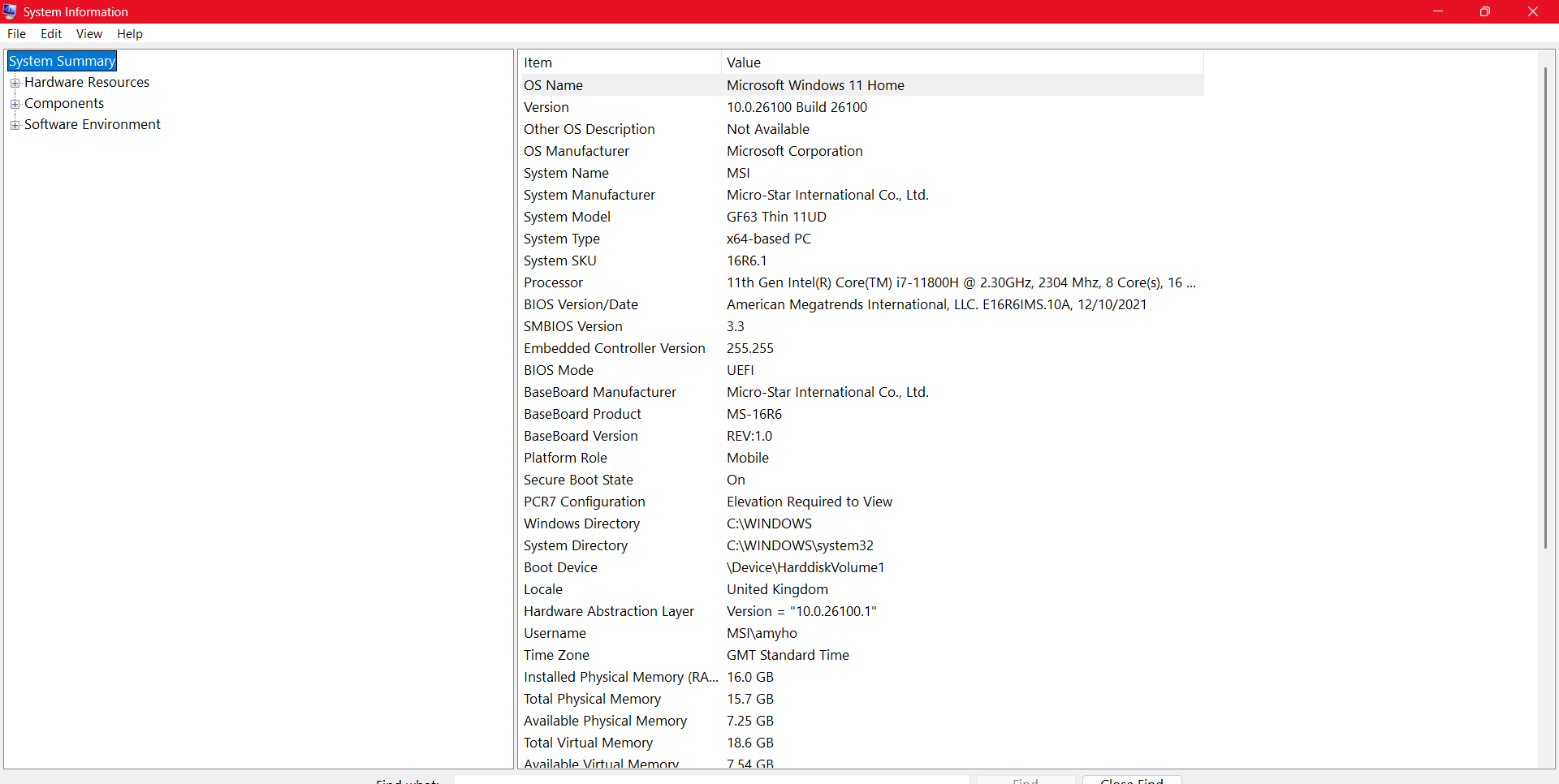
Task: Click the Windows Directory row
Action: pyautogui.click(x=862, y=523)
